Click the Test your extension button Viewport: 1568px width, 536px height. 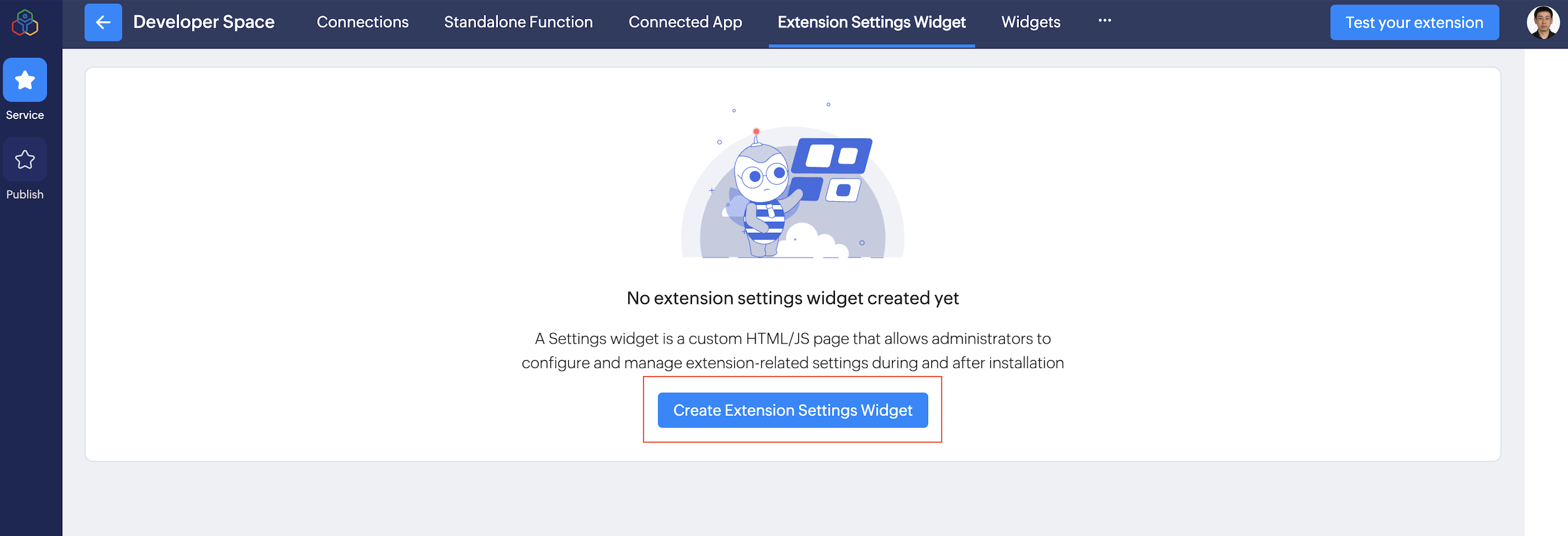coord(1414,23)
